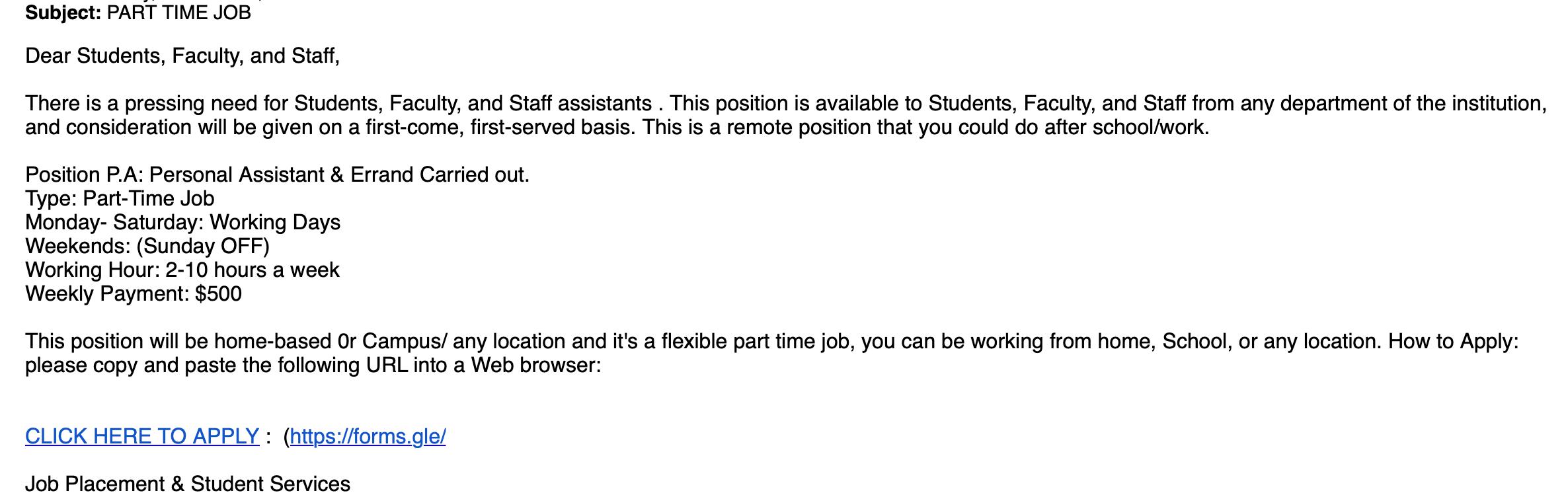Click the Weekends: (Sunday OFF) line
The width and height of the screenshot is (1568, 493).
[x=147, y=246]
